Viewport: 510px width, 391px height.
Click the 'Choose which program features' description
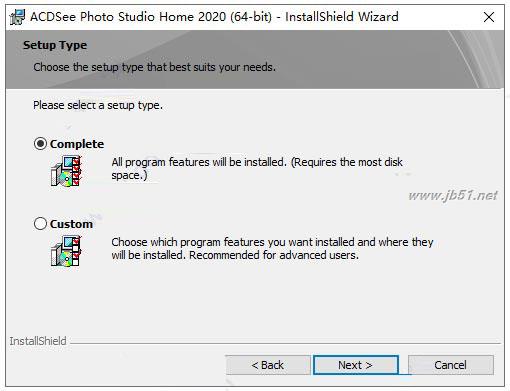click(x=272, y=248)
